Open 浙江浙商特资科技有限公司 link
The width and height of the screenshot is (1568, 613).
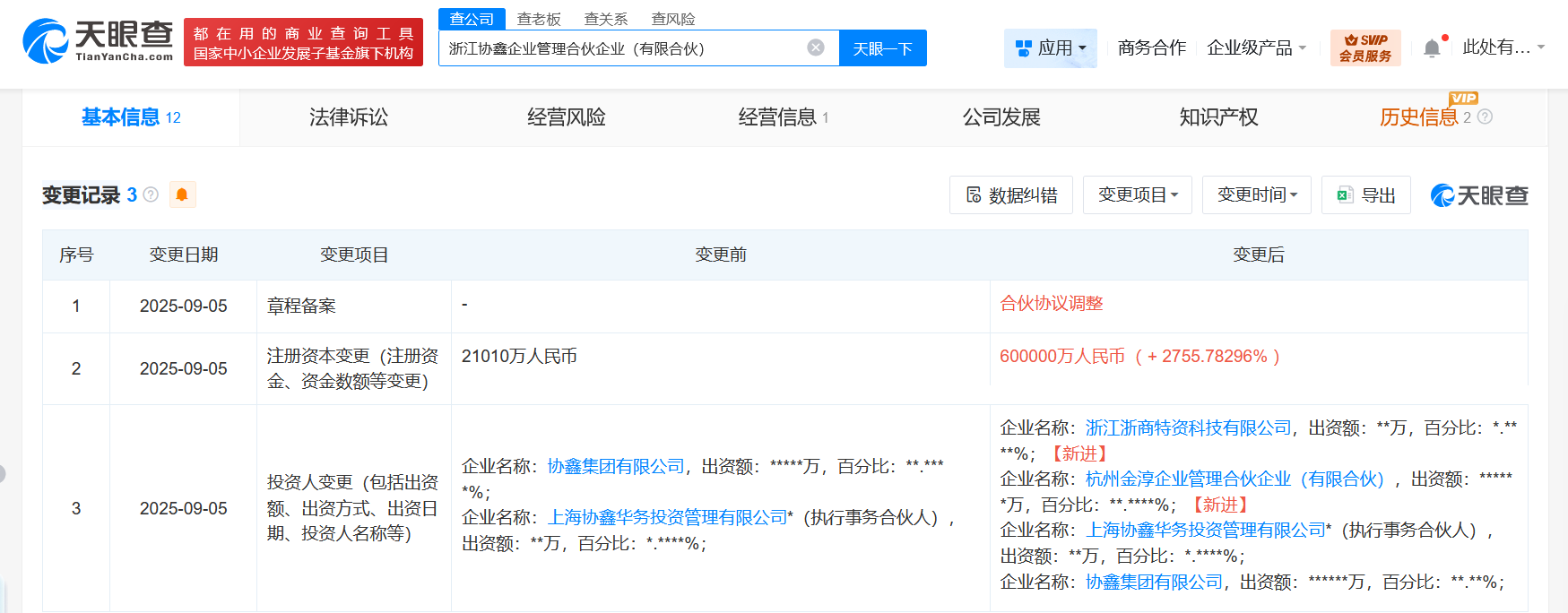coord(1188,427)
